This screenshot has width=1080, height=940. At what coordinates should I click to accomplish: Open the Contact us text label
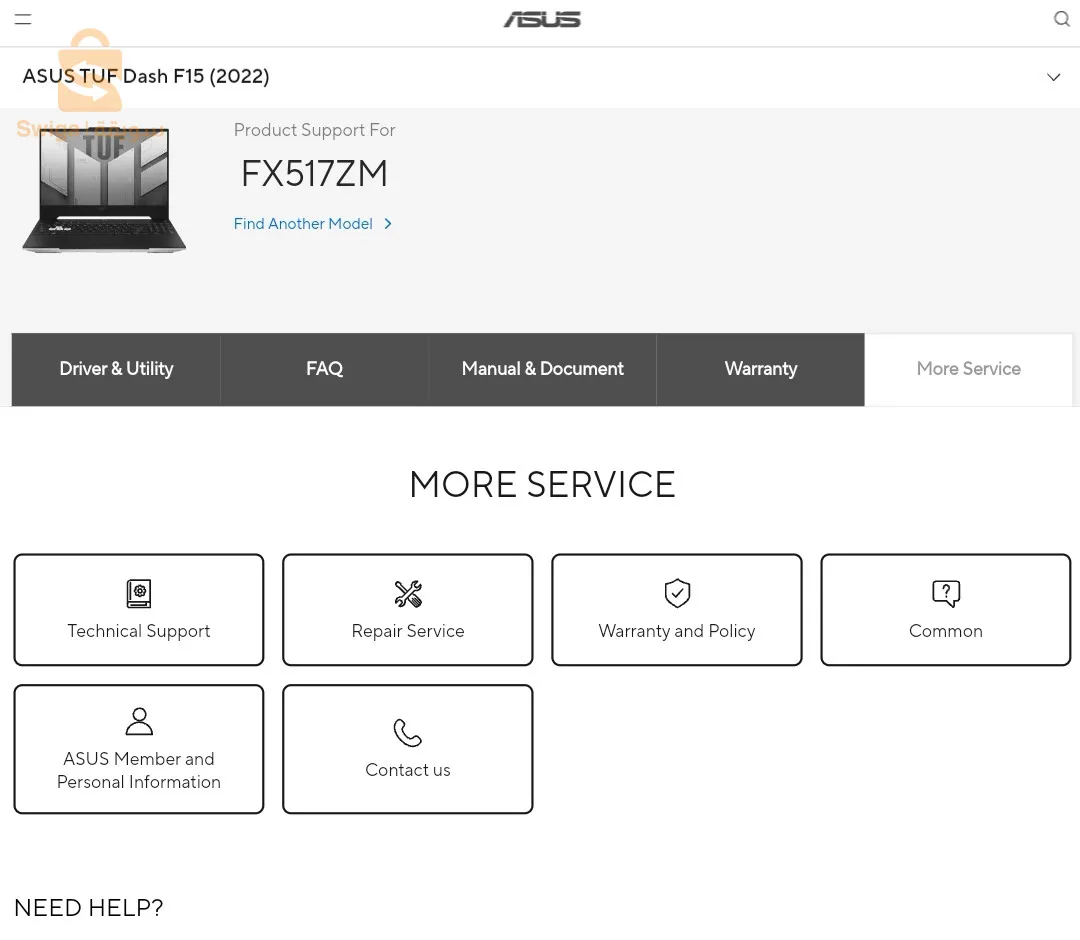tap(408, 770)
